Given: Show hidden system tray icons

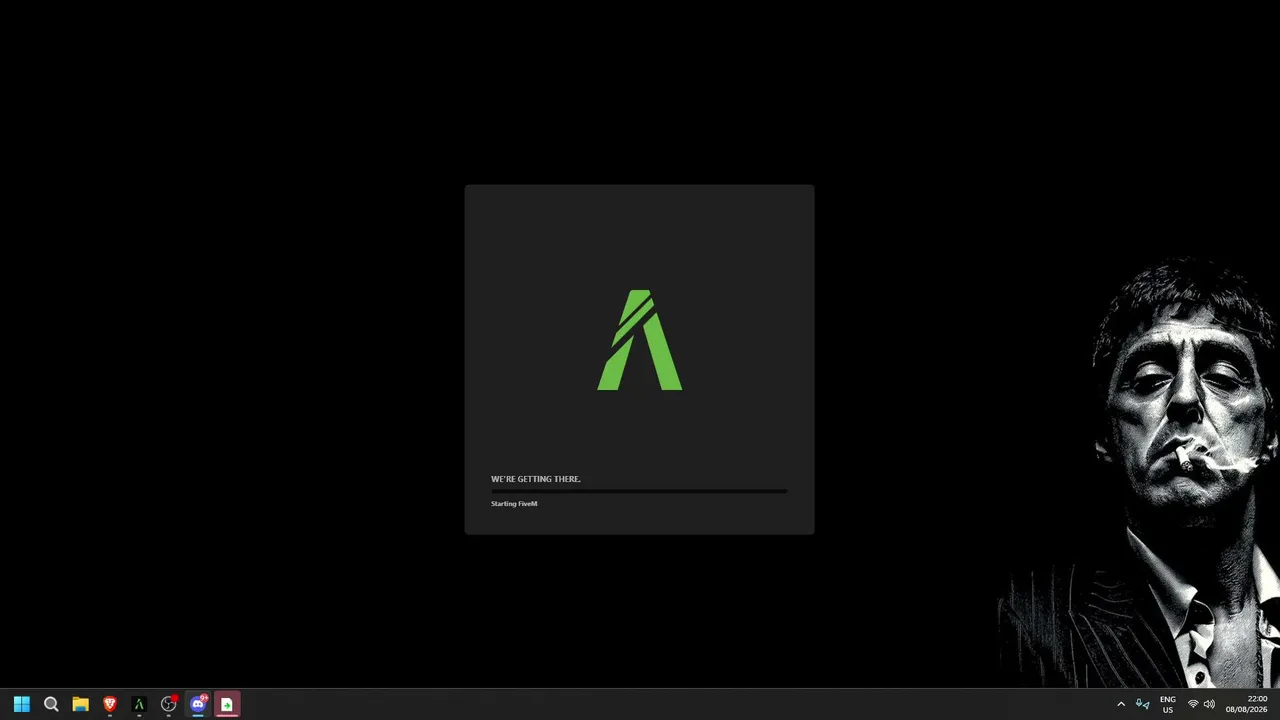Looking at the screenshot, I should 1121,704.
